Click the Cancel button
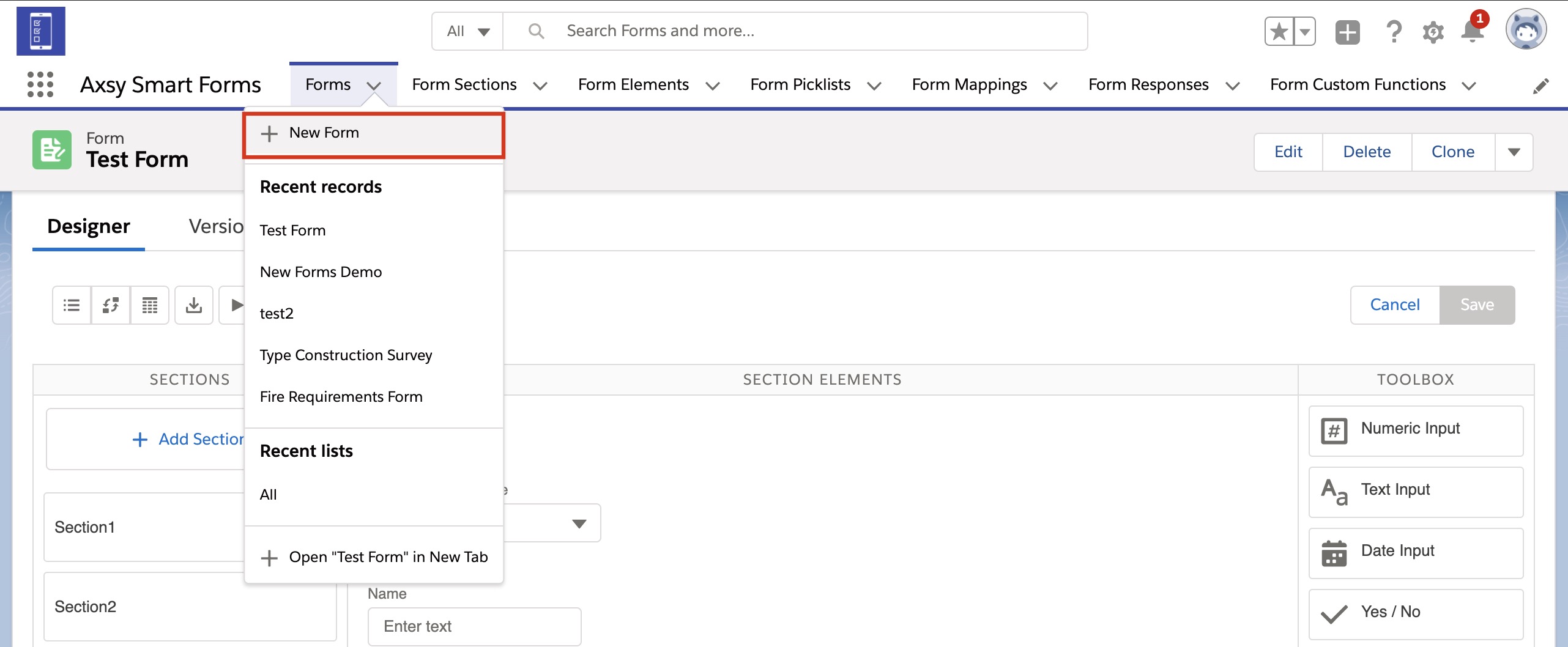Viewport: 1568px width, 647px height. (1394, 305)
